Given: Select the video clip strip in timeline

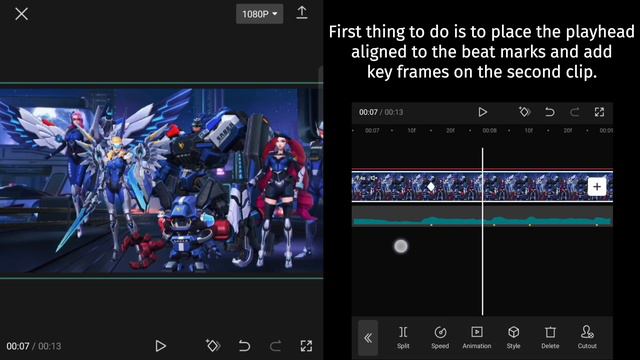Looking at the screenshot, I should (x=482, y=187).
